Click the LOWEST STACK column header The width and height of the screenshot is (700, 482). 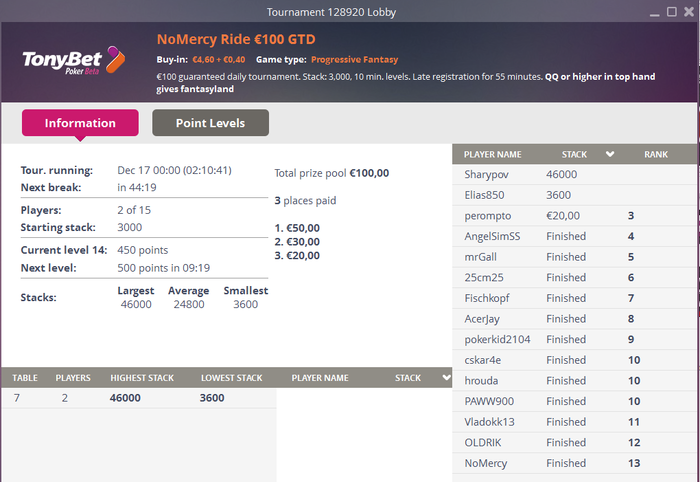[x=231, y=378]
